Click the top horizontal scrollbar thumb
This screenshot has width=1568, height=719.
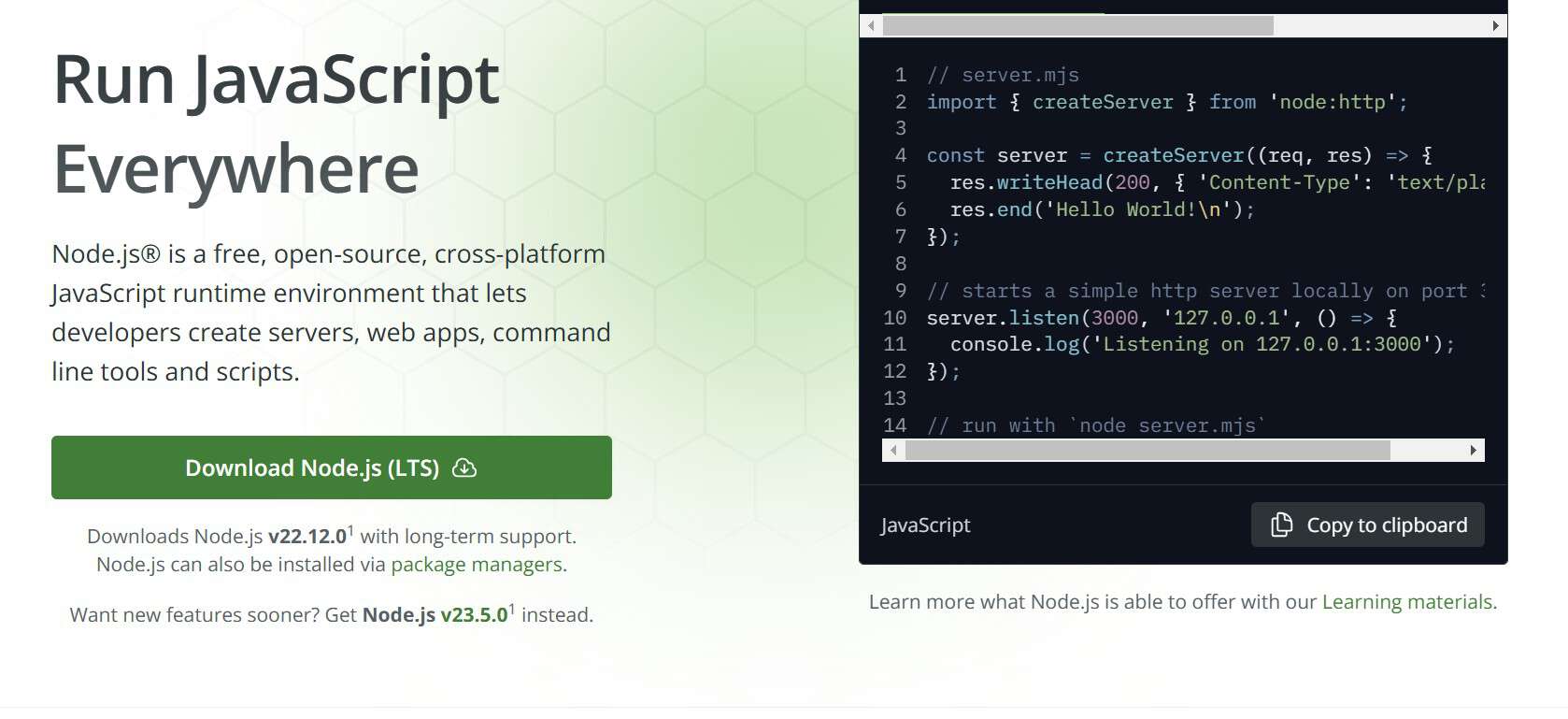click(x=1078, y=25)
